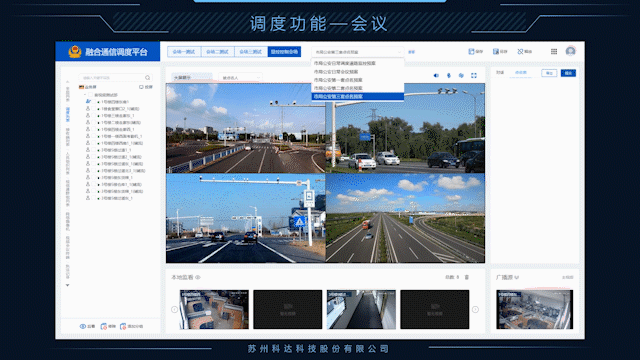Image resolution: width=640 pixels, height=360 pixels.
Task: Click the speaker volume icon above the video grid
Action: coord(436,76)
